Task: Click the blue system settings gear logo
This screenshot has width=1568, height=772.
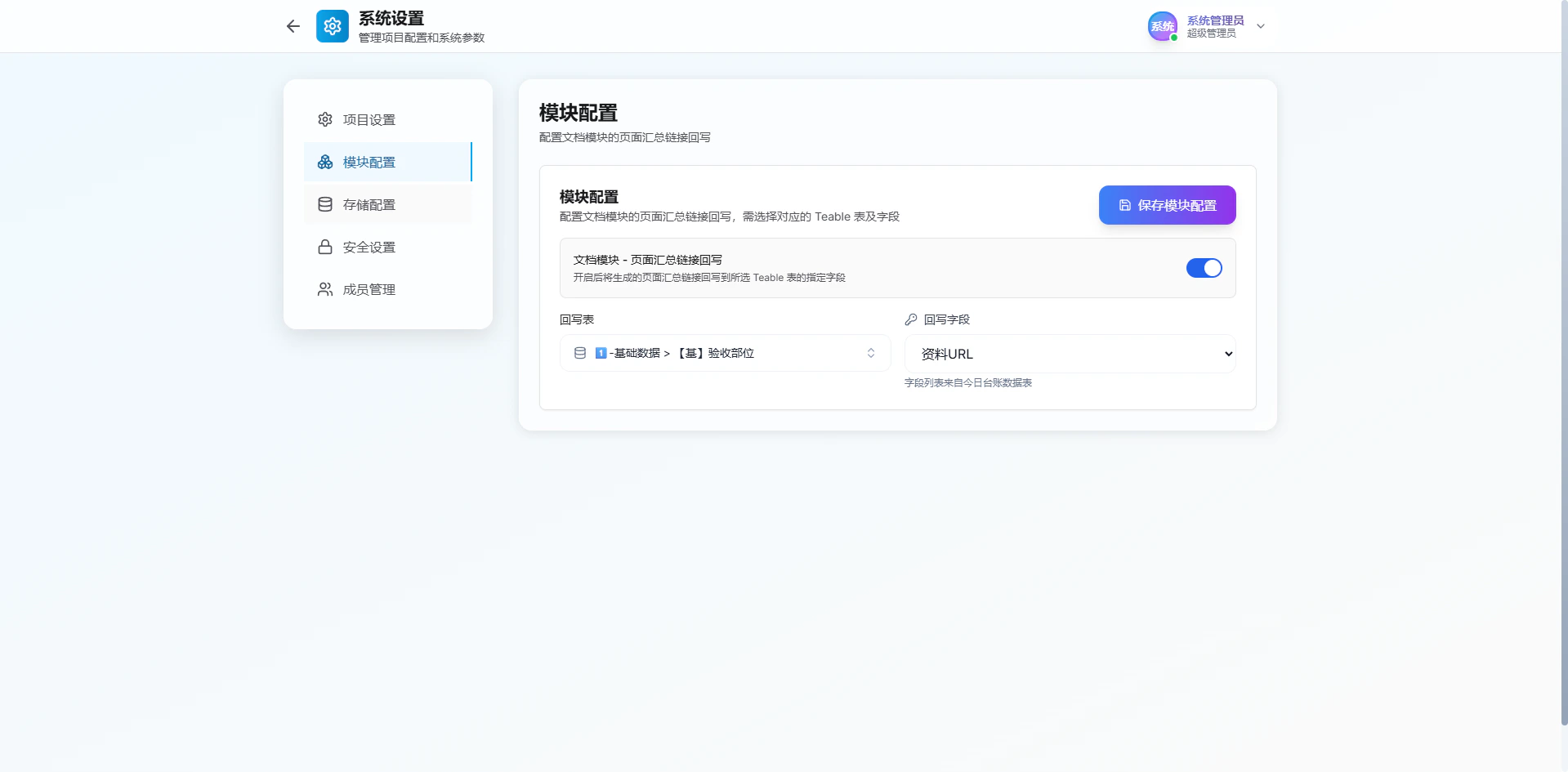Action: tap(333, 26)
